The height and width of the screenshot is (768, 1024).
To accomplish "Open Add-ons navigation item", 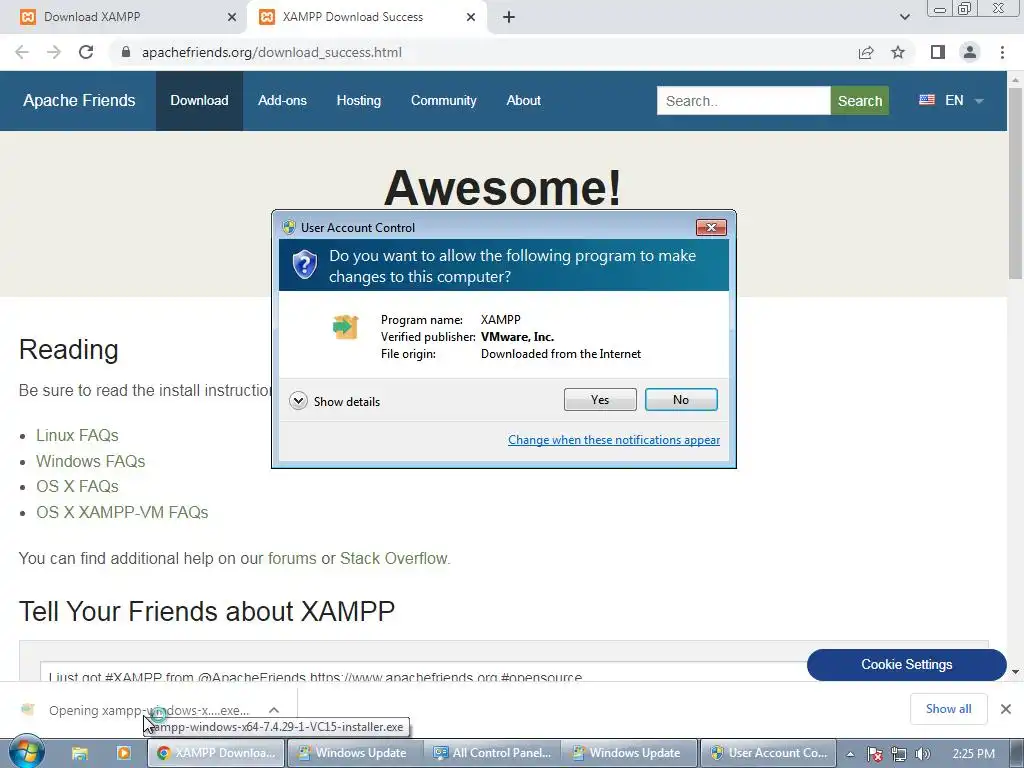I will 282,101.
